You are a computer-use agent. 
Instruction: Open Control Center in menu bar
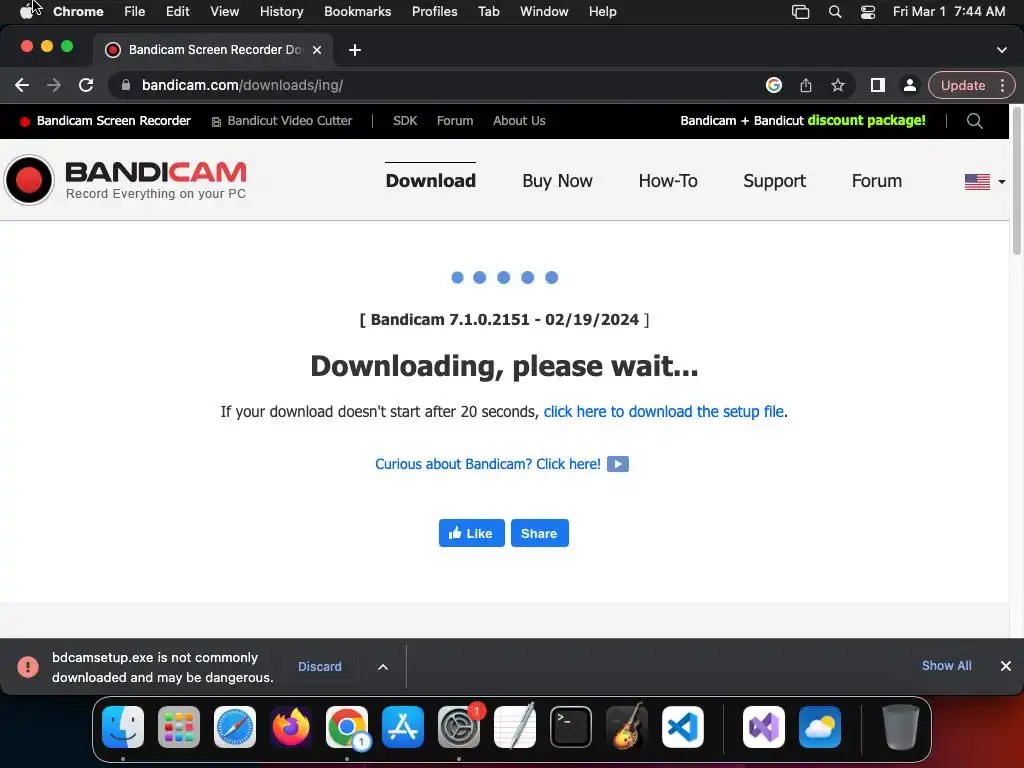tap(868, 12)
